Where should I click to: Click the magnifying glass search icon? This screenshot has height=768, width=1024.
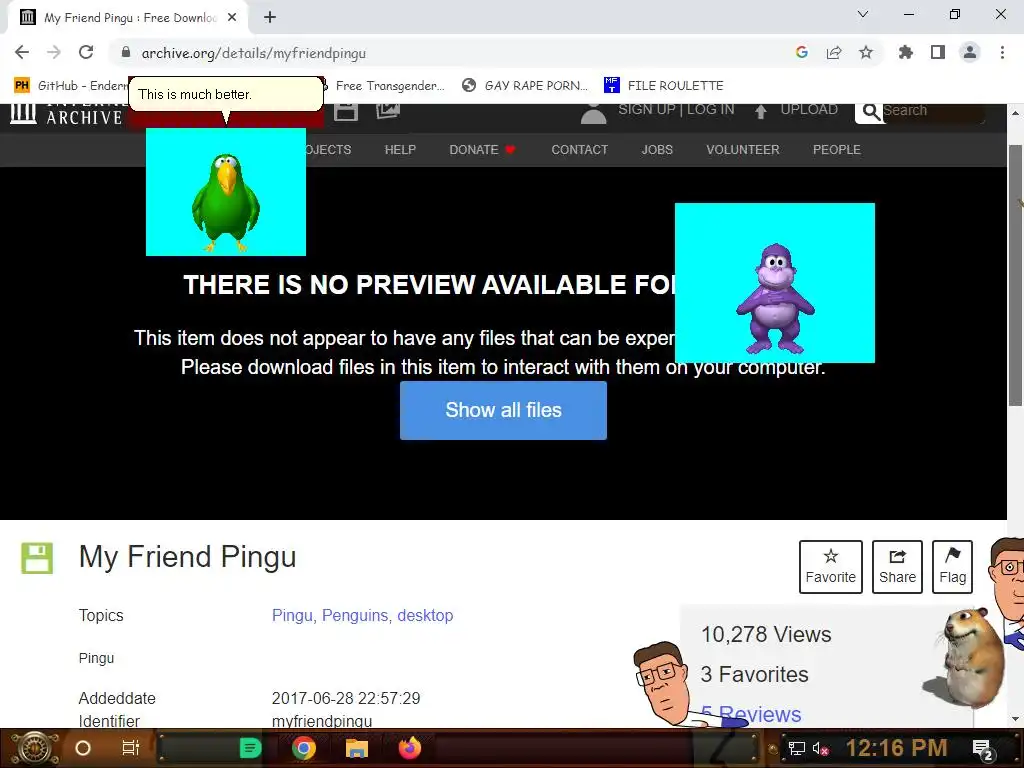point(871,112)
